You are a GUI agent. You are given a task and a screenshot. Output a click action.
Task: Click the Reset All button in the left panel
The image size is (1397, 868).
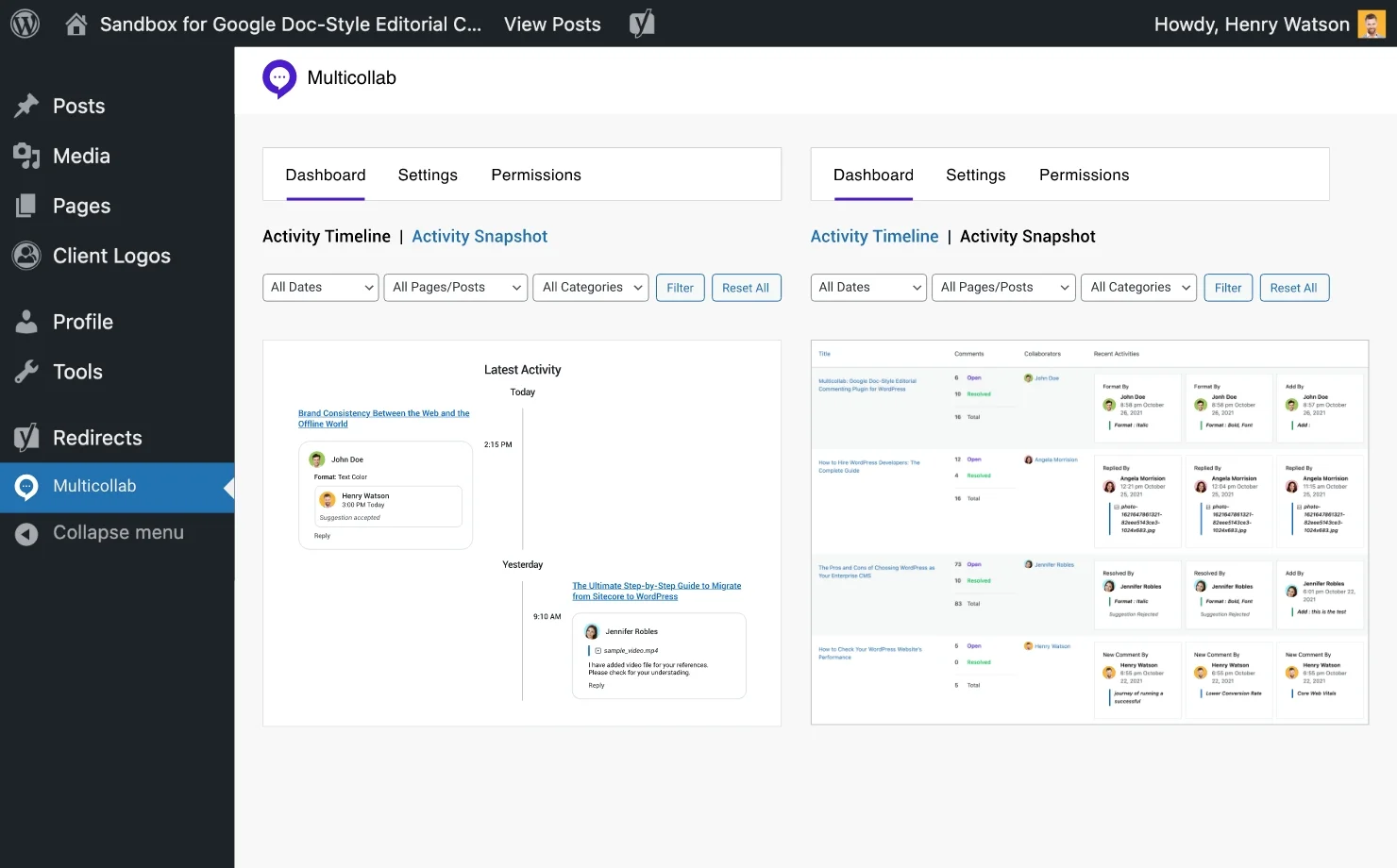tap(746, 288)
